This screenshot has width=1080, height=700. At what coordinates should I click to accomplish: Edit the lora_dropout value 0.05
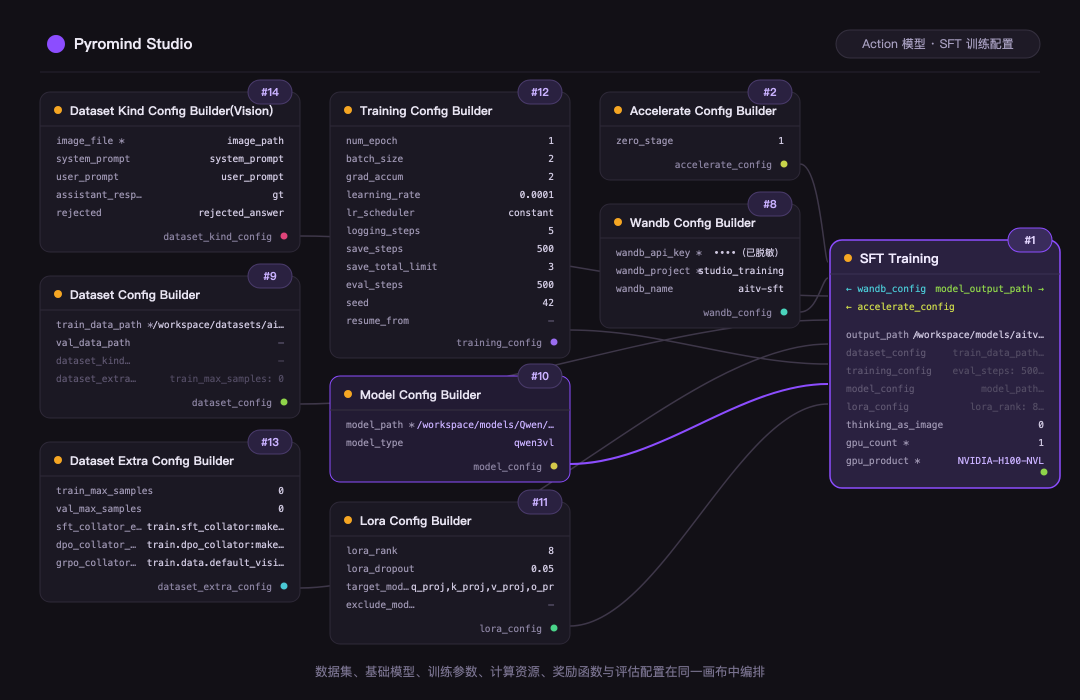542,568
